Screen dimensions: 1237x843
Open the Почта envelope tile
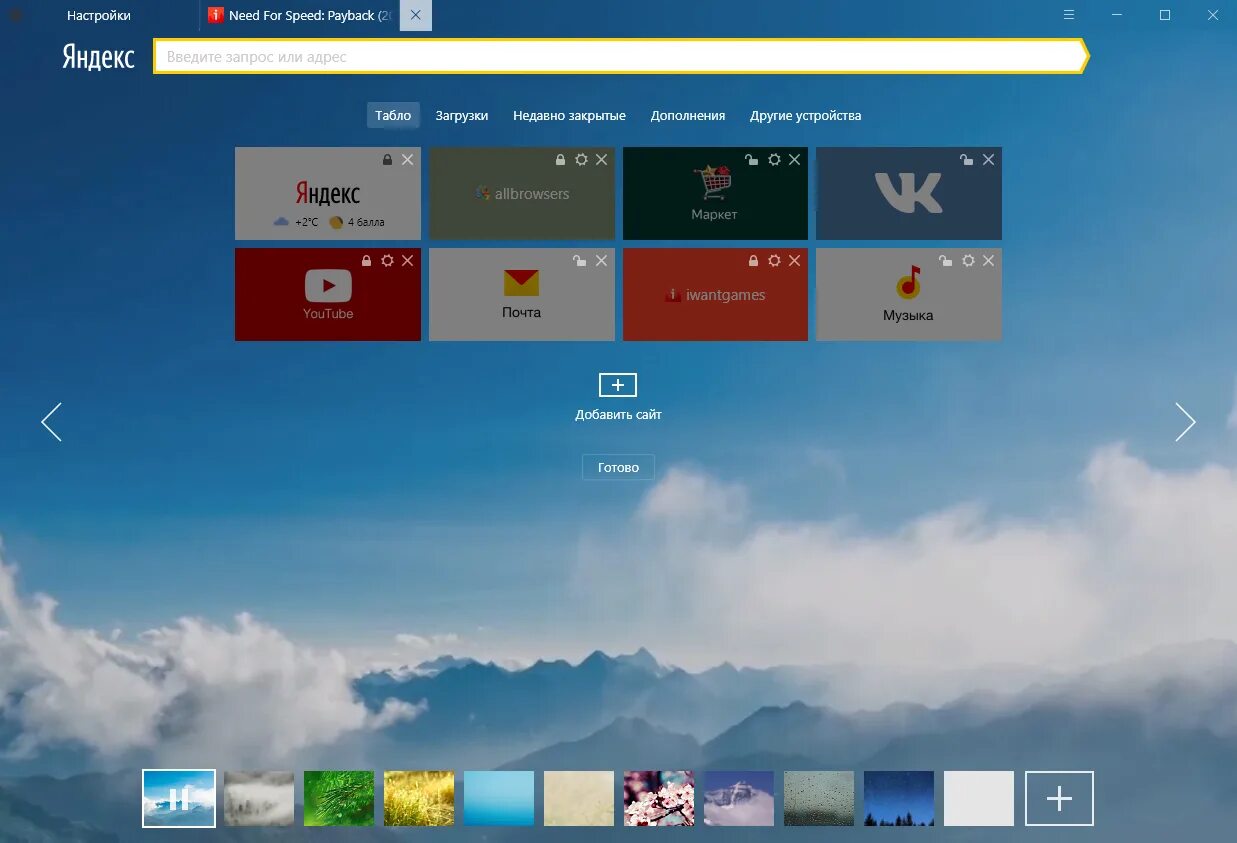pyautogui.click(x=522, y=294)
